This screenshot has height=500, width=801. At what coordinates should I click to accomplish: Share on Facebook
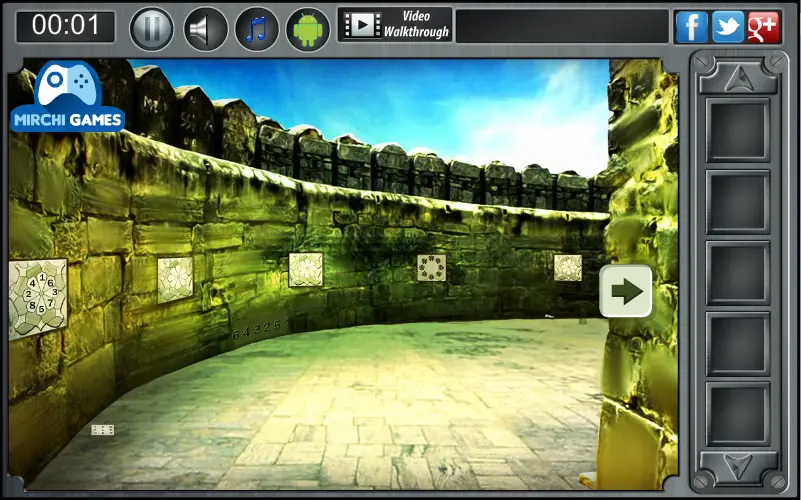tap(691, 27)
